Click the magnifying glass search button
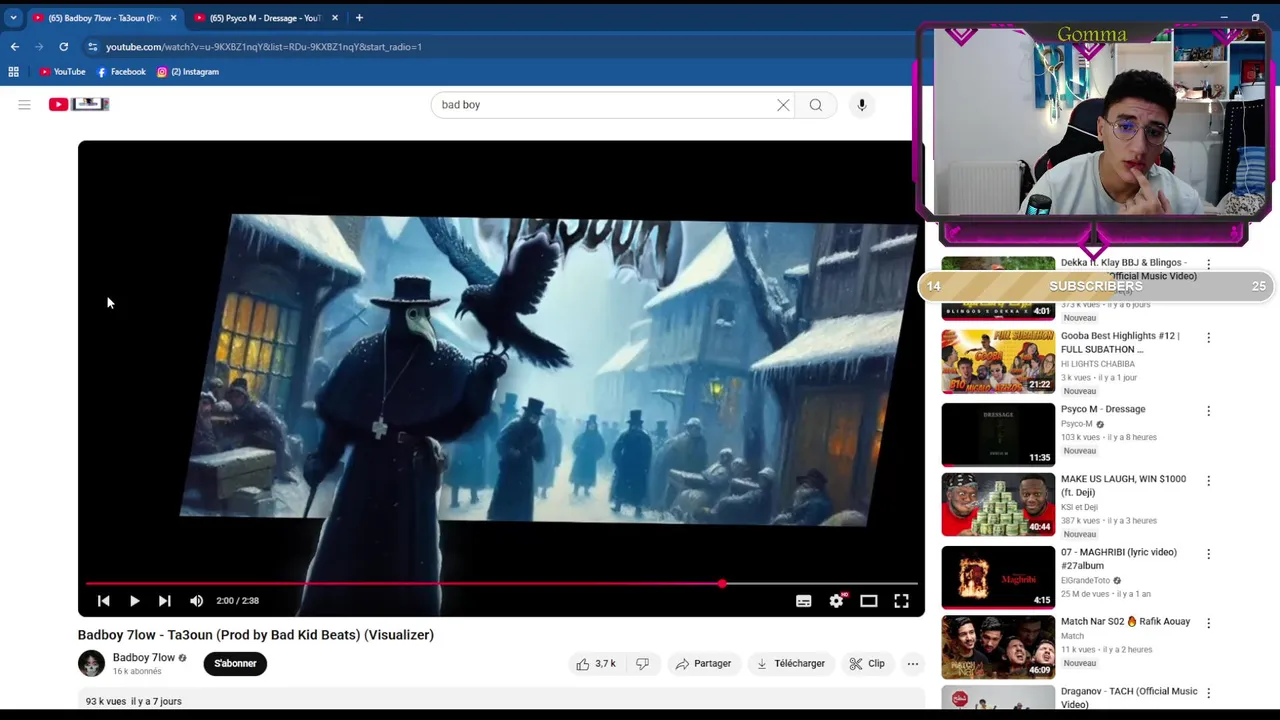The width and height of the screenshot is (1280, 720). click(816, 105)
